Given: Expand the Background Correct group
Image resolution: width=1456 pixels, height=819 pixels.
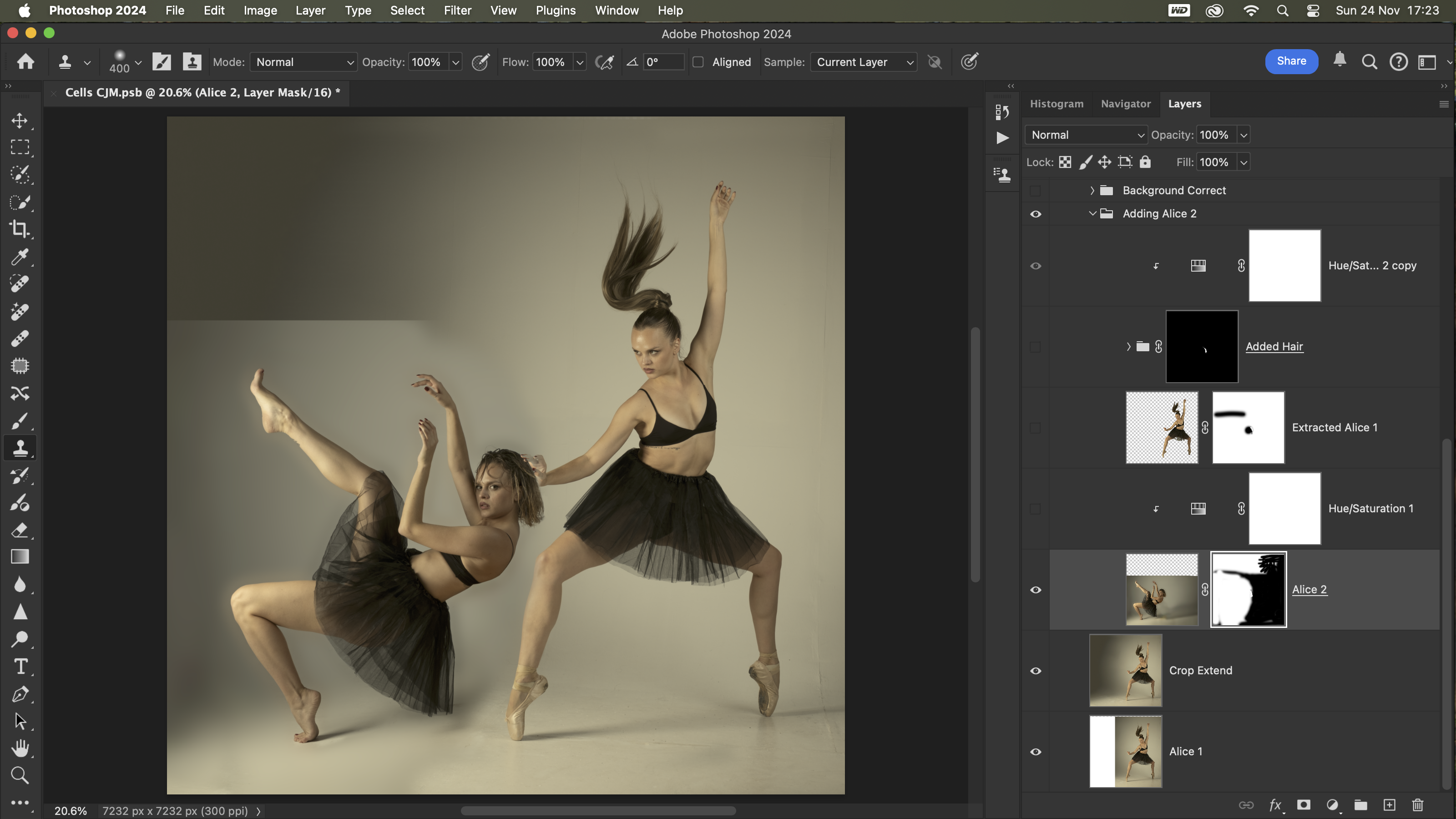Looking at the screenshot, I should pos(1092,191).
